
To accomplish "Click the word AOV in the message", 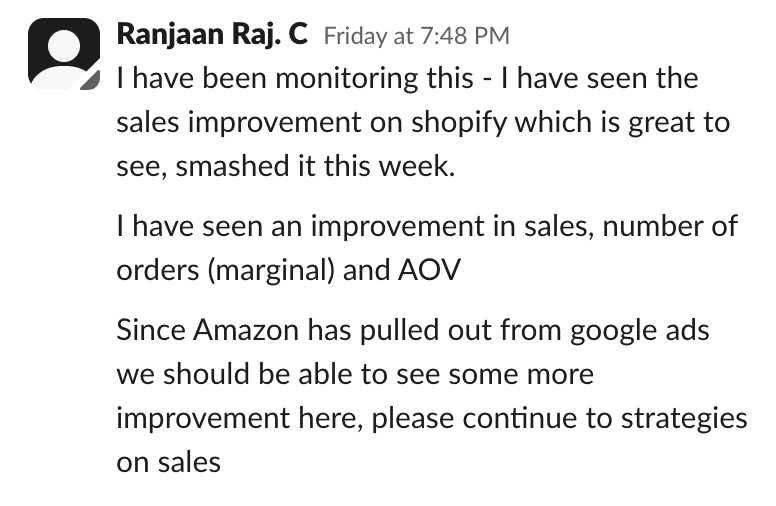I will pyautogui.click(x=429, y=270).
